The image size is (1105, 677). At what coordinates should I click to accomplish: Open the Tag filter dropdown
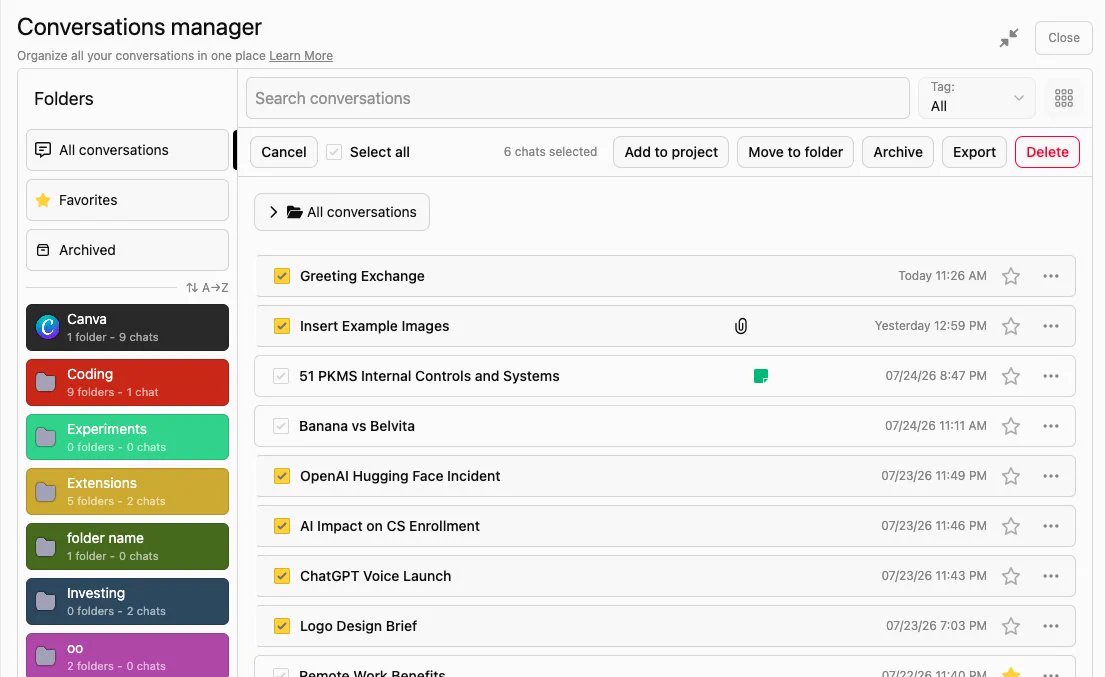[x=977, y=98]
